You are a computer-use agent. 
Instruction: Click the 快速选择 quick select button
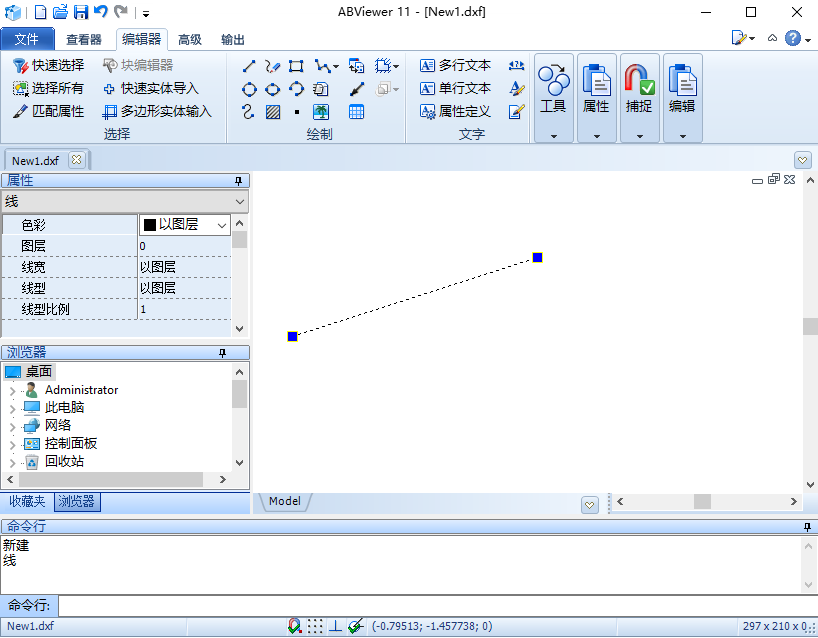tap(48, 65)
